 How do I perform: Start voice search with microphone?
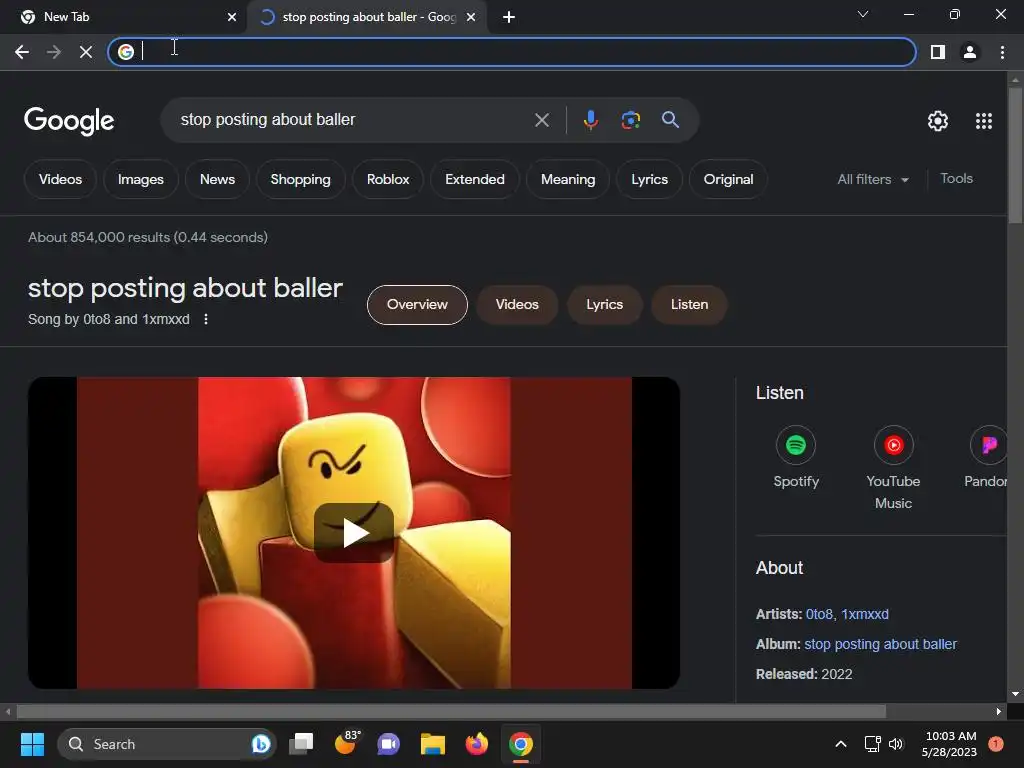[591, 120]
